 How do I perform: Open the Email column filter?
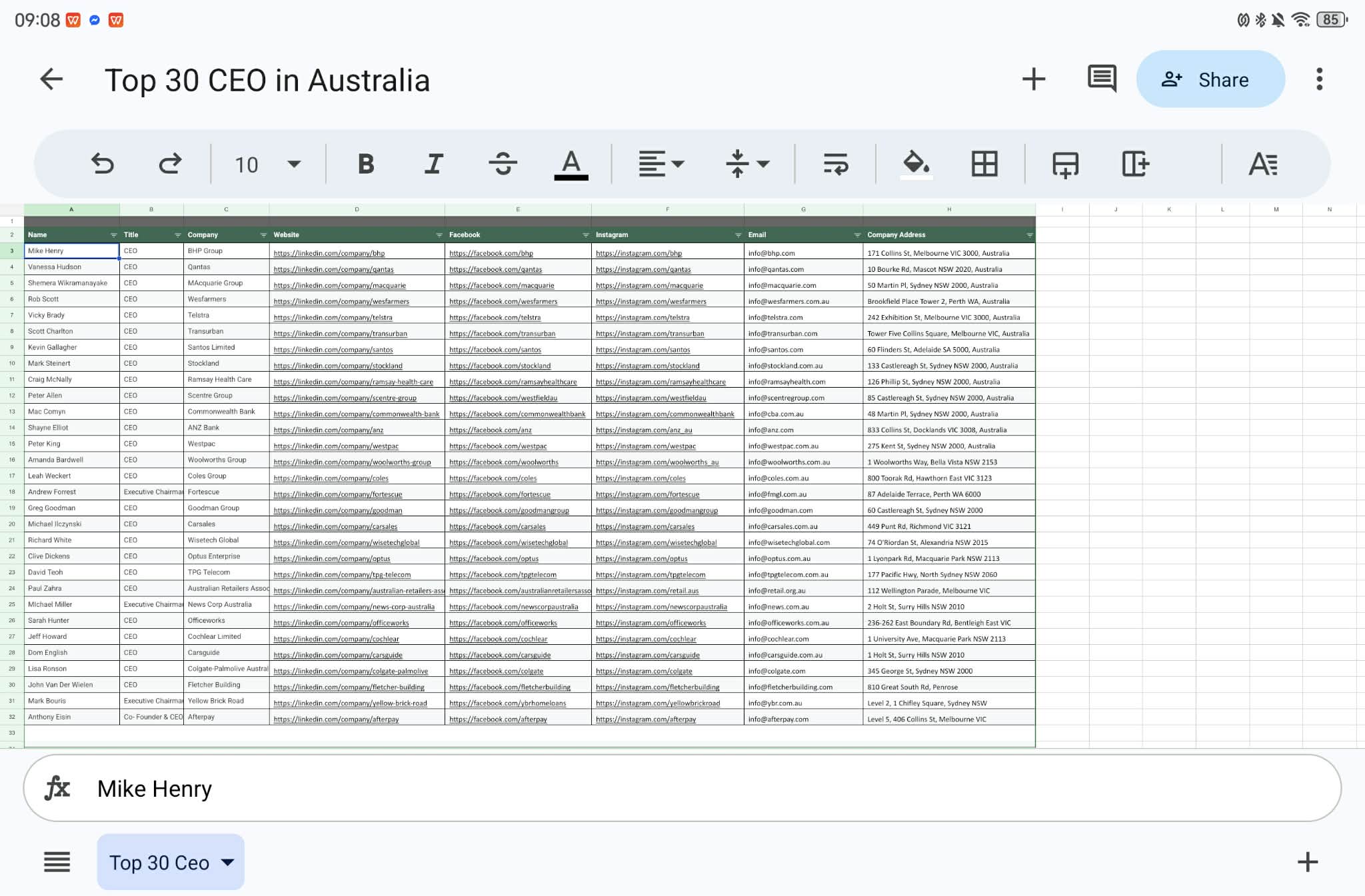857,235
